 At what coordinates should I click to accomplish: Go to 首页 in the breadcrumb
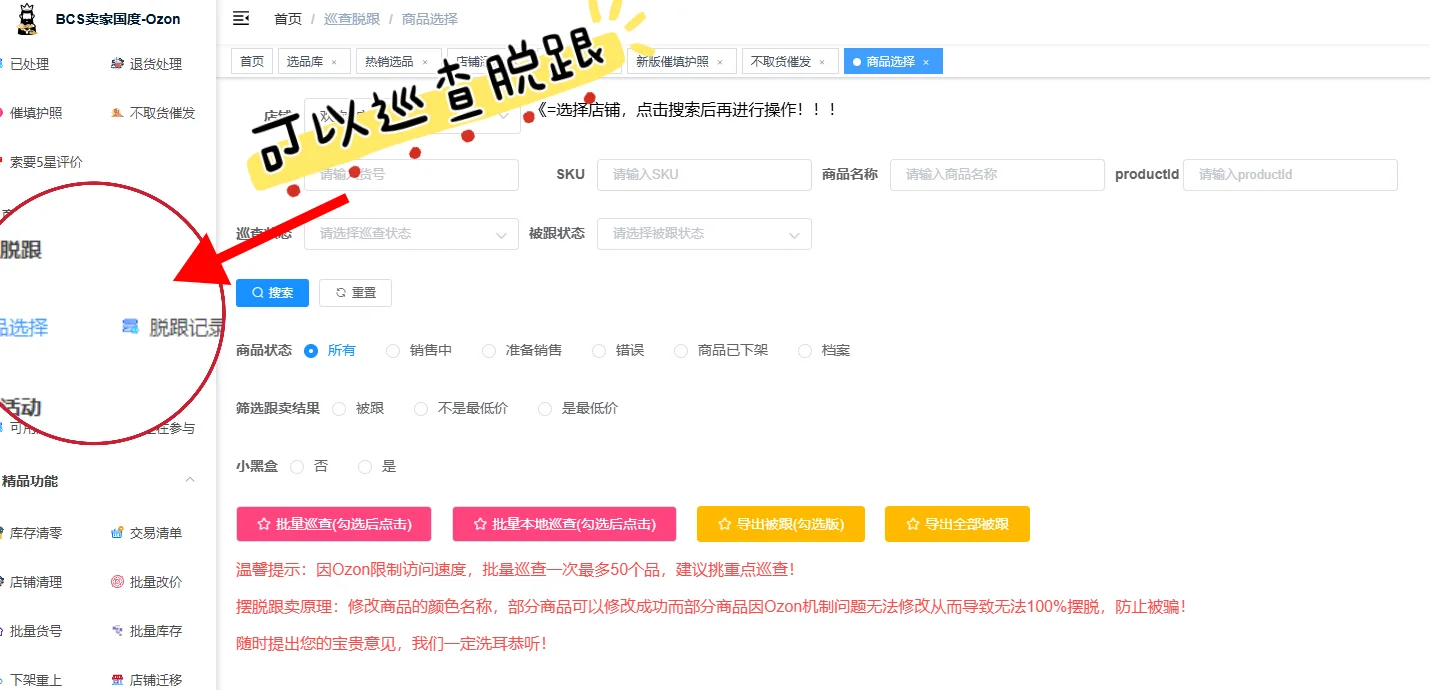[x=288, y=19]
